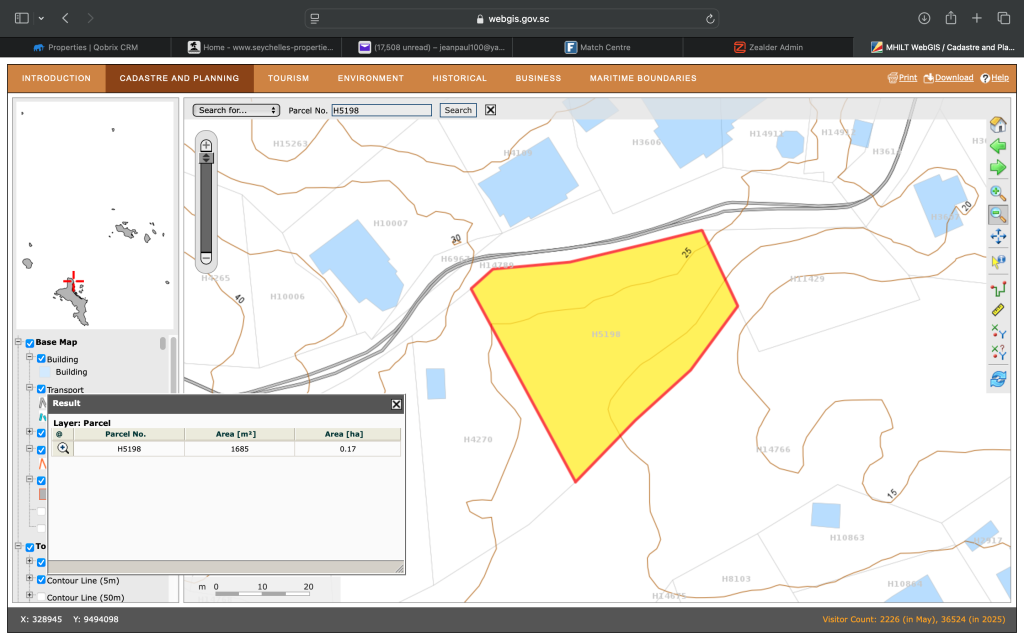1024x640 pixels.
Task: Select the Zoom In magnifier tool
Action: click(x=997, y=192)
